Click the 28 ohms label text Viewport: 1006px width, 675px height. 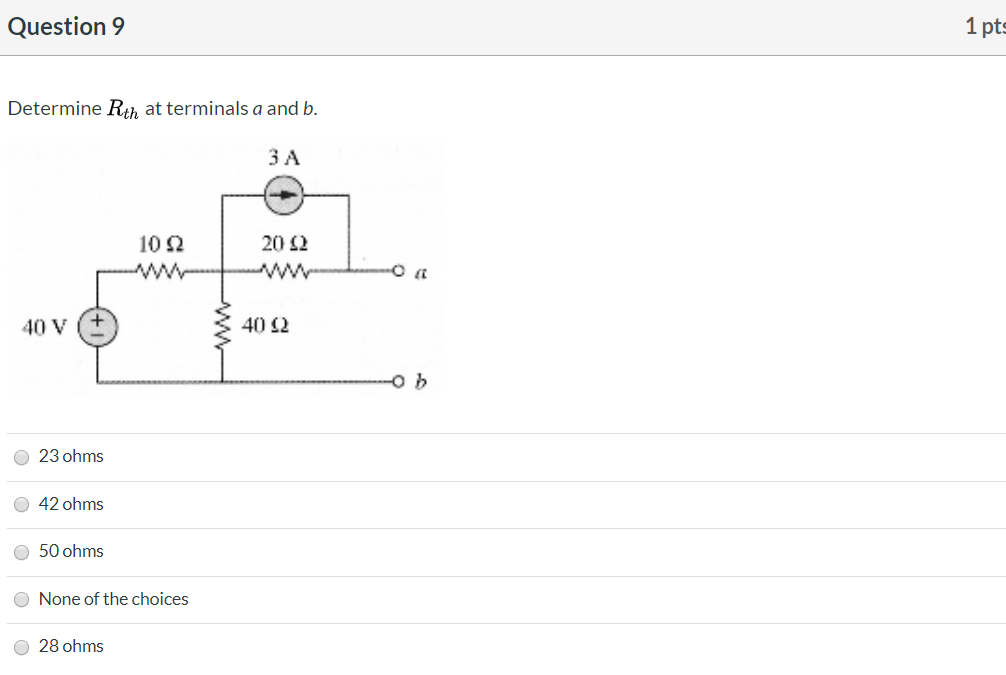70,646
